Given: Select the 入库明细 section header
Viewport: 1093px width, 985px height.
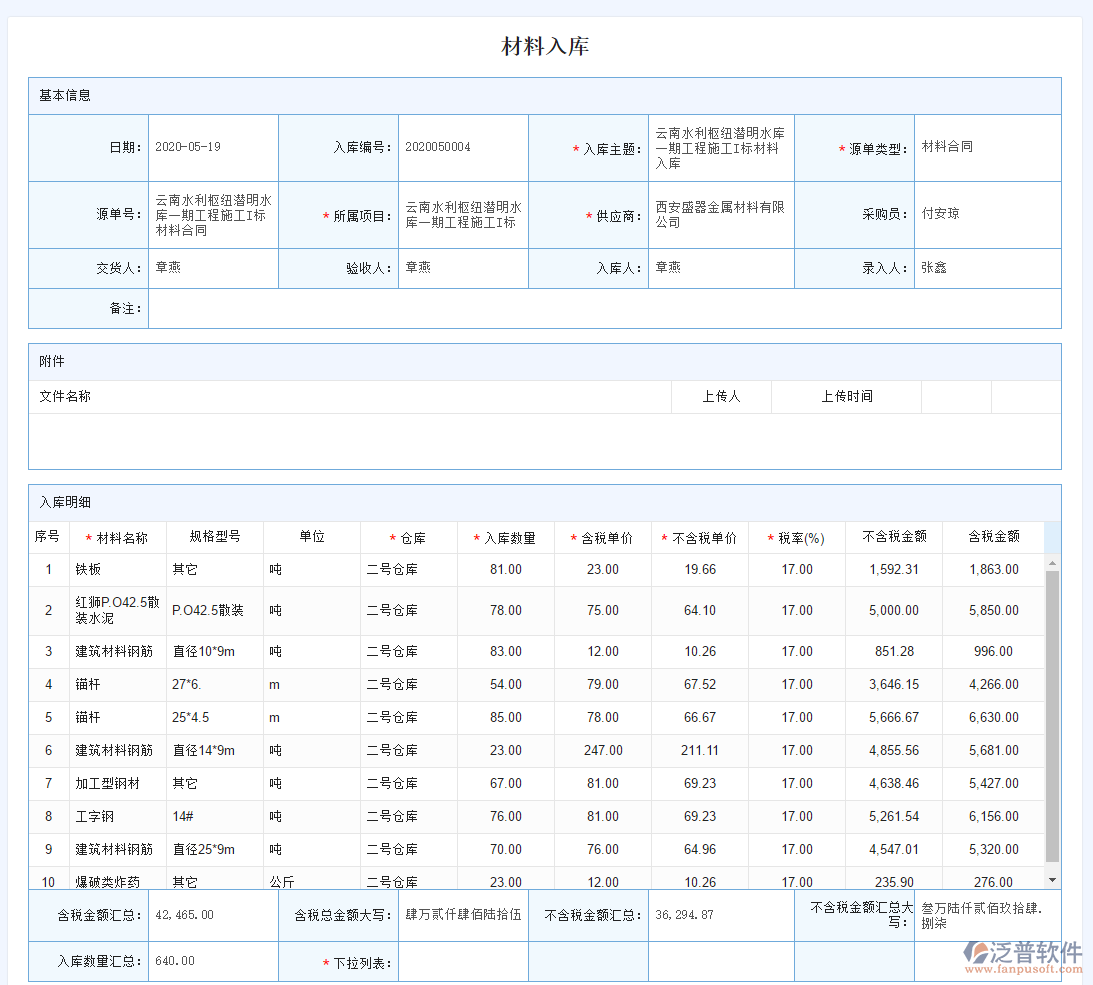Looking at the screenshot, I should (x=65, y=503).
